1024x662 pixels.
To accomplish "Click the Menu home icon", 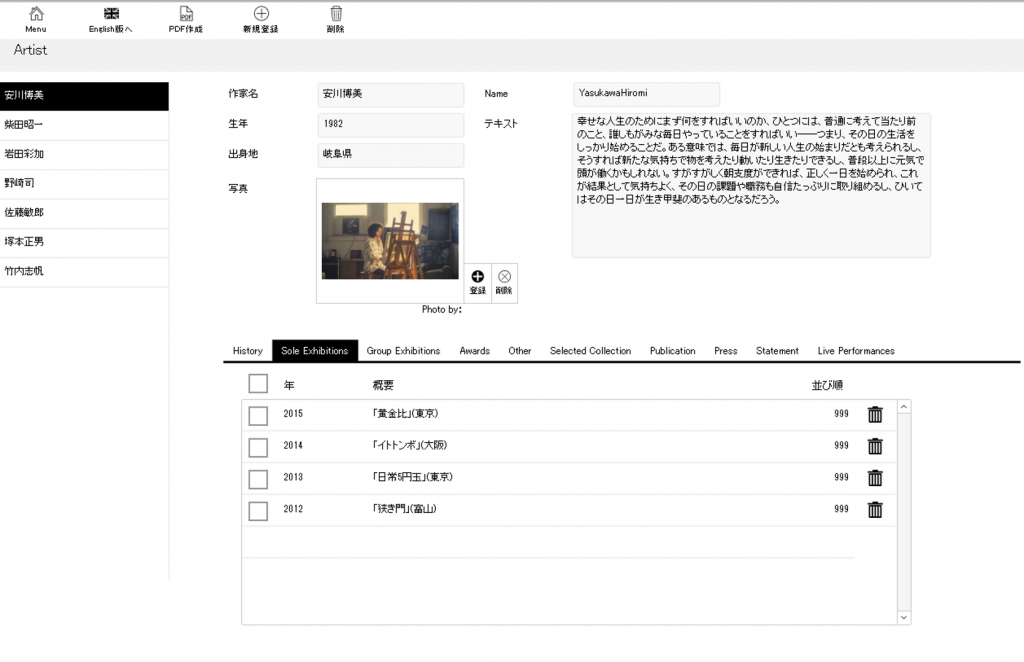I will point(36,15).
